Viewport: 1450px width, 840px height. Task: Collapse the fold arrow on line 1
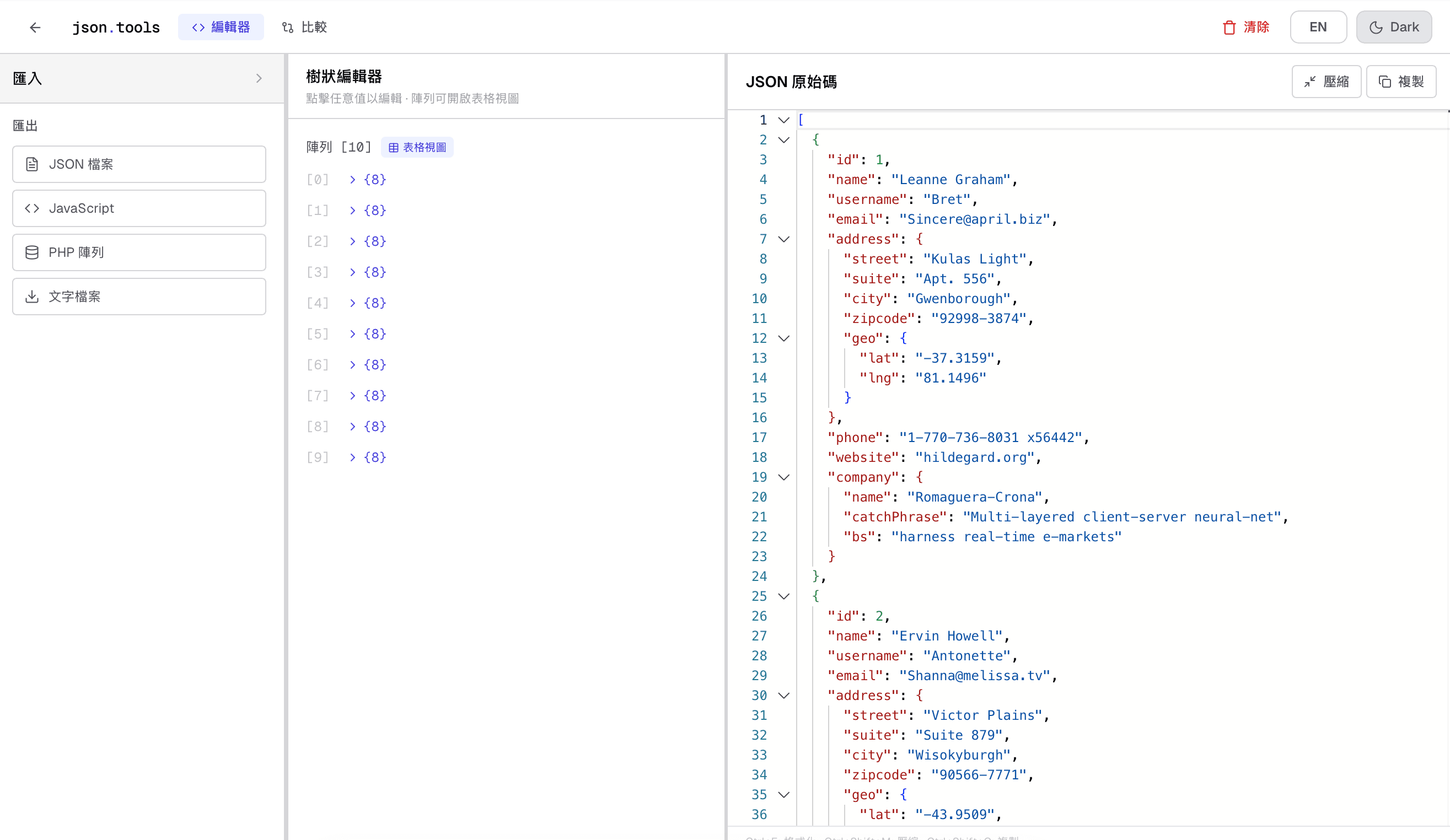[x=783, y=120]
